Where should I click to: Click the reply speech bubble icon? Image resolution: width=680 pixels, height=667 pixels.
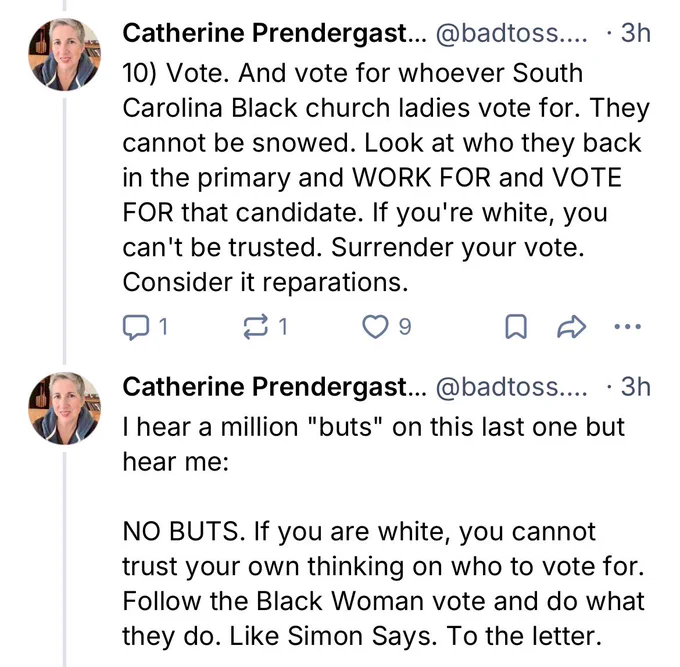[x=135, y=327]
